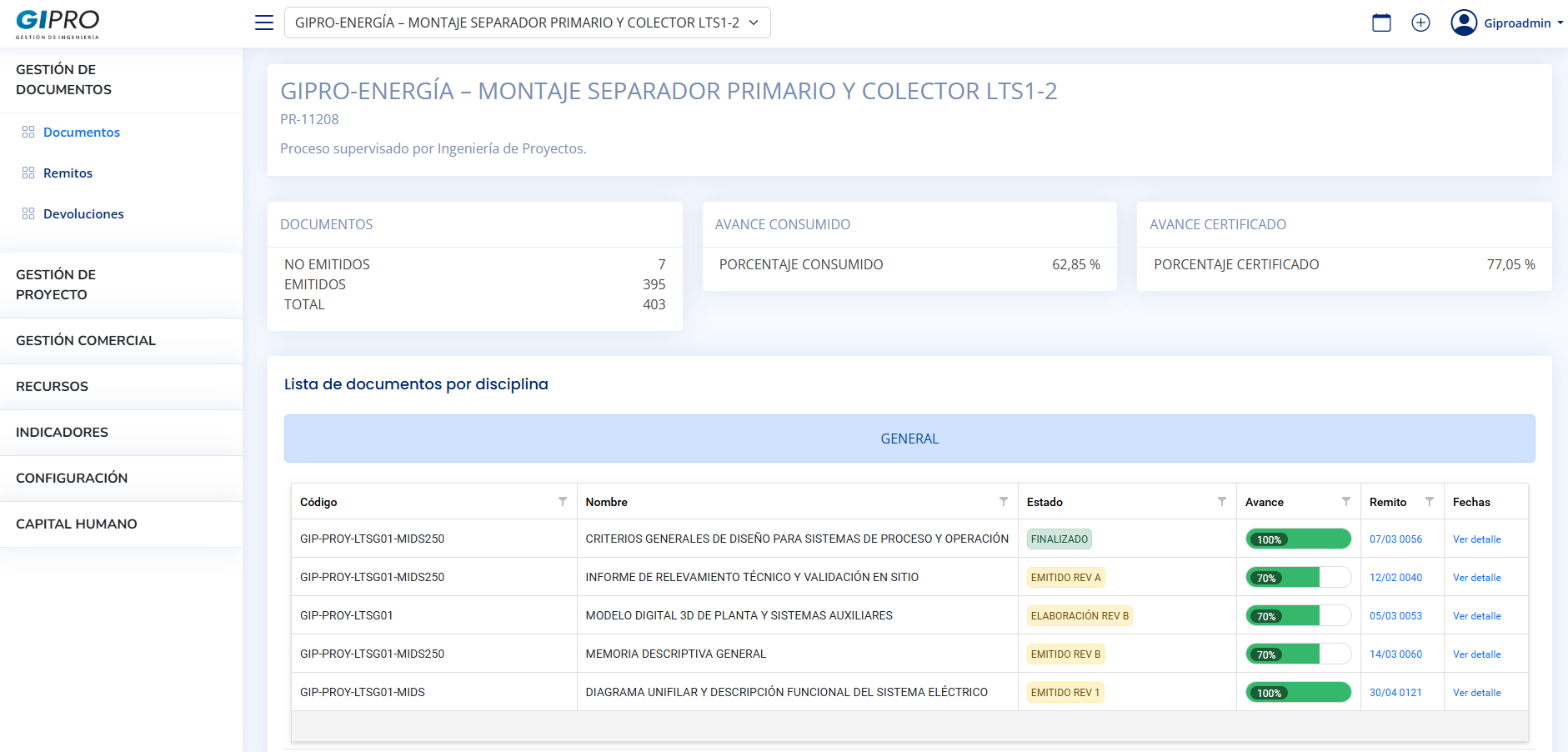
Task: Click the PORCENTAJE CONSUMIDO value 62,85 %
Action: pos(1075,264)
